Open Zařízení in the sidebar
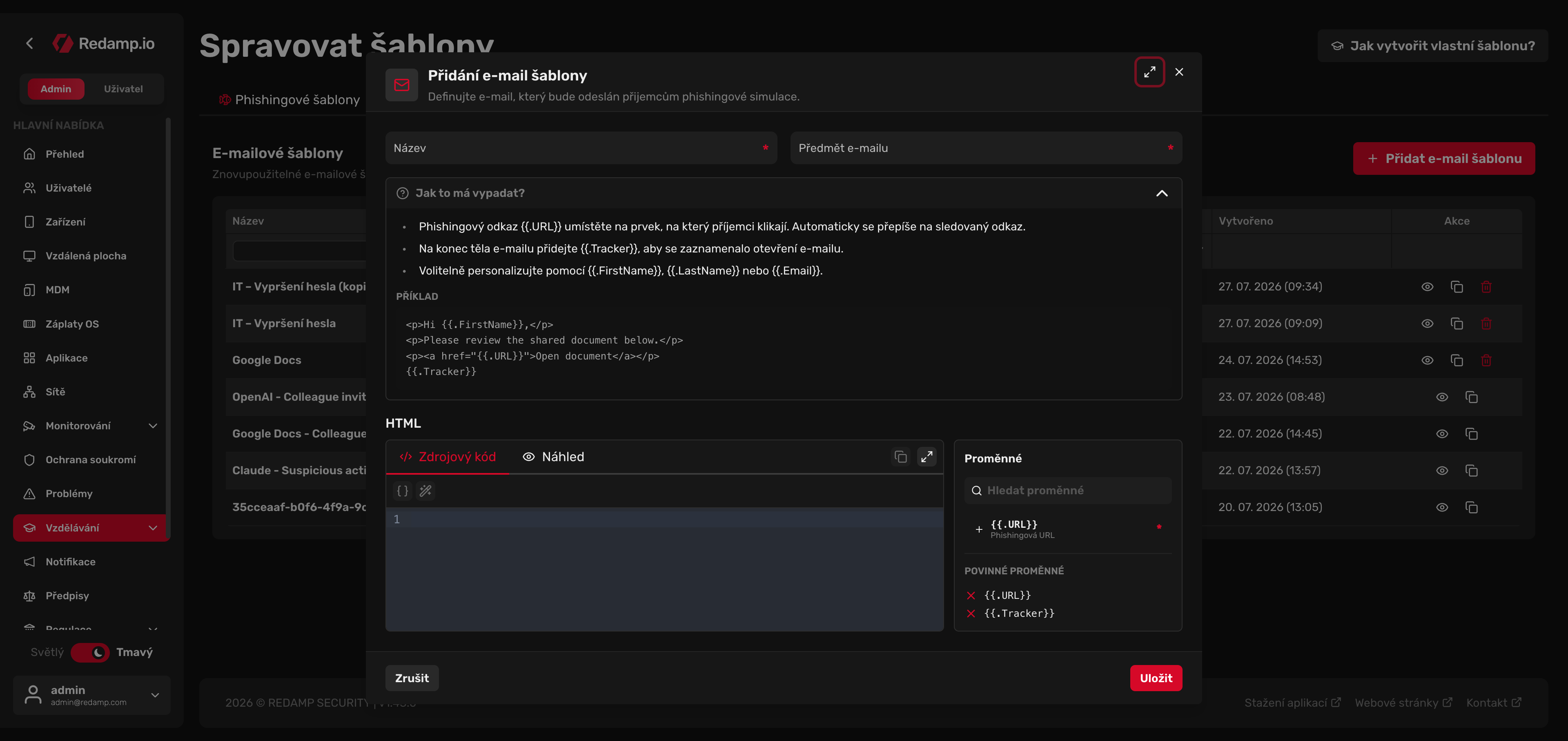 (x=90, y=222)
